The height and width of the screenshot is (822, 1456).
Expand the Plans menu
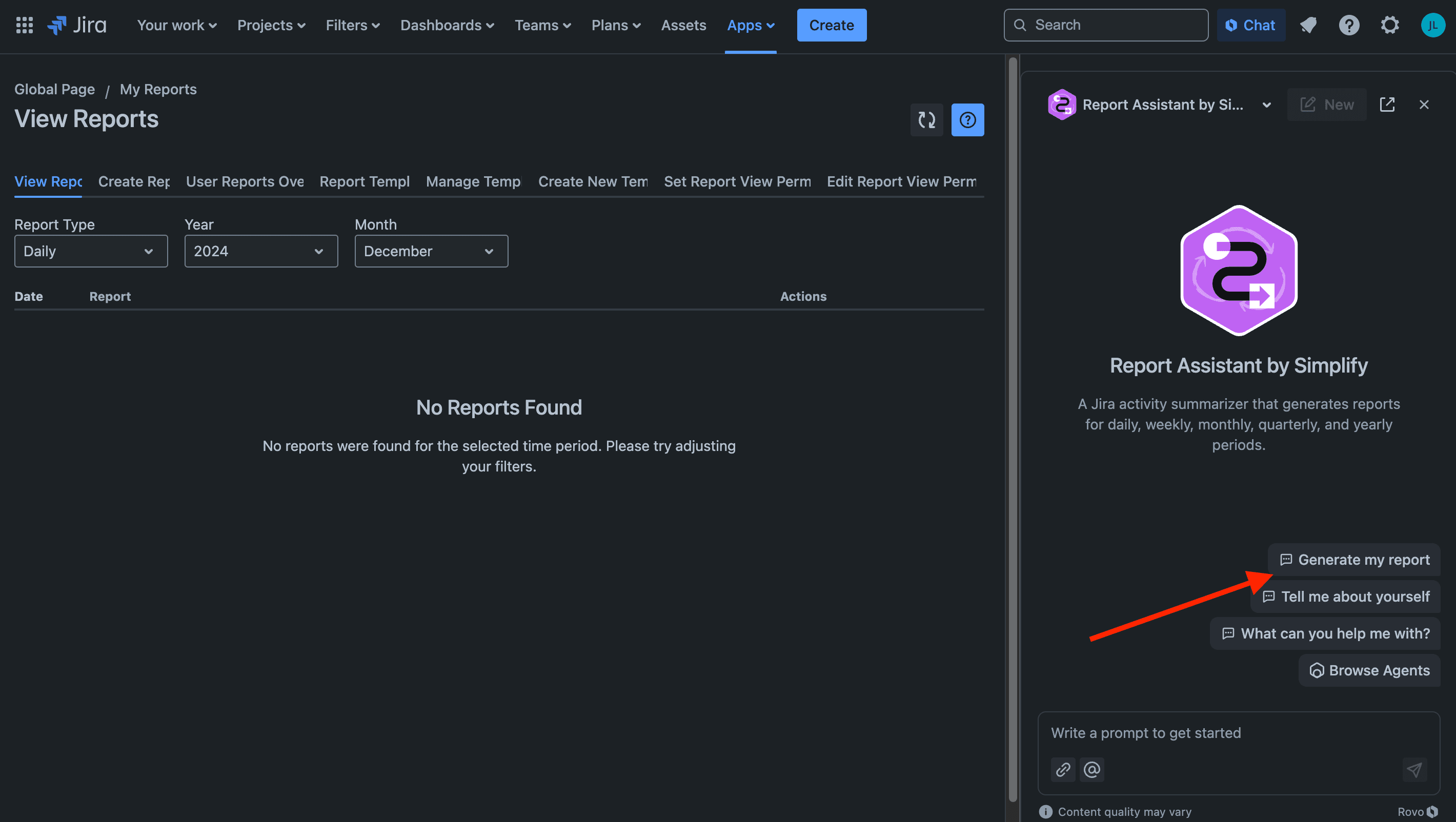[616, 25]
